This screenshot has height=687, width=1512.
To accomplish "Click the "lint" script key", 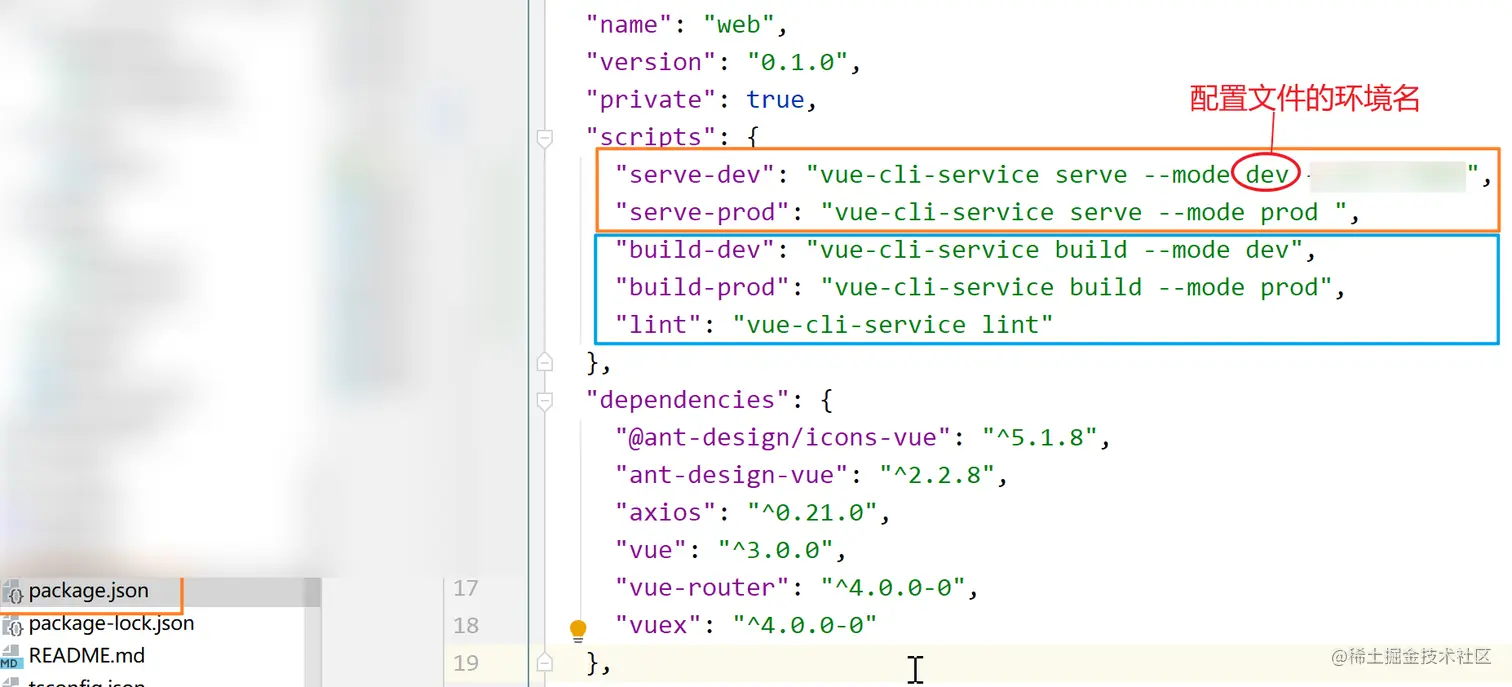I will (659, 325).
